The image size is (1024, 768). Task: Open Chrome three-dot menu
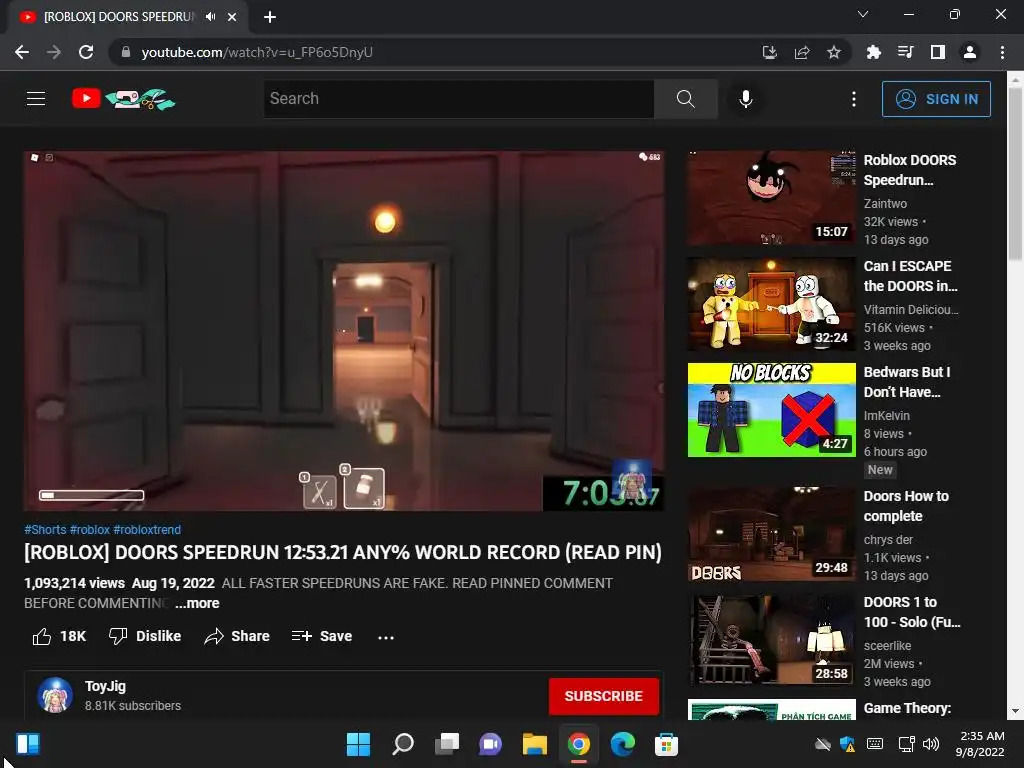(1002, 52)
